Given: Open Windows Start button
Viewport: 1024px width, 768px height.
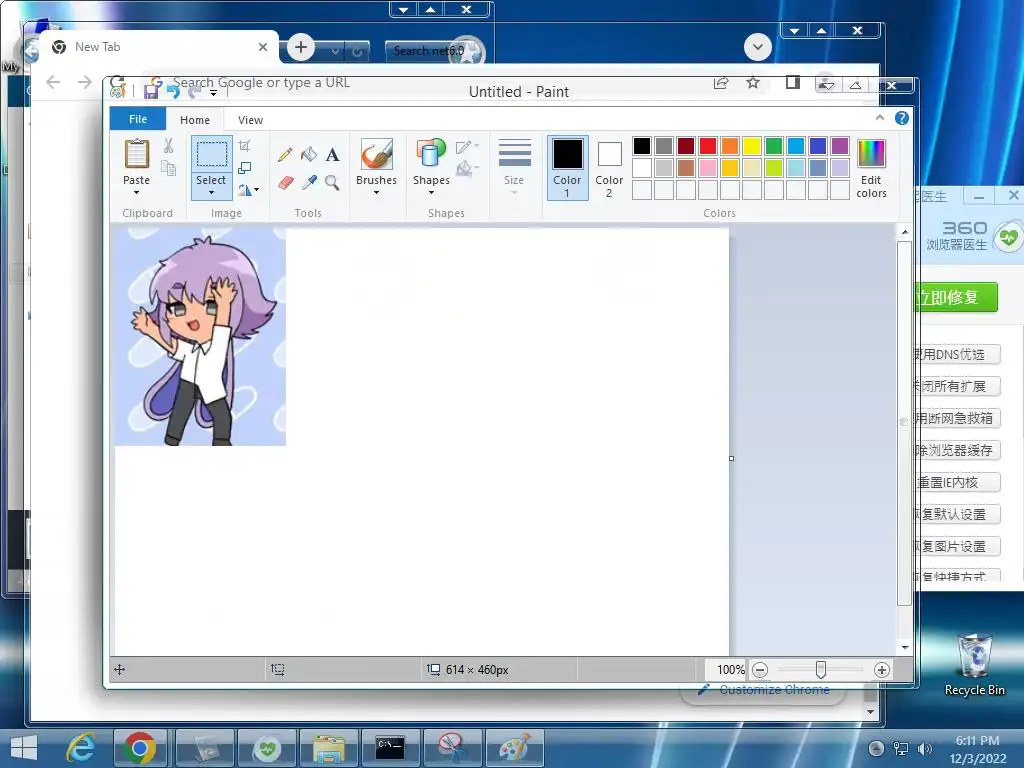Looking at the screenshot, I should coord(24,748).
